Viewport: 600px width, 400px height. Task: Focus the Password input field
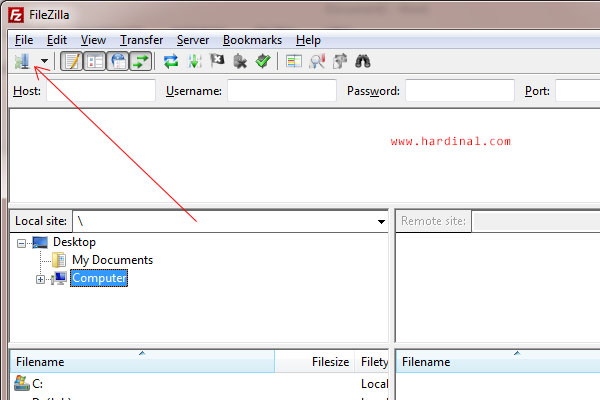click(460, 91)
